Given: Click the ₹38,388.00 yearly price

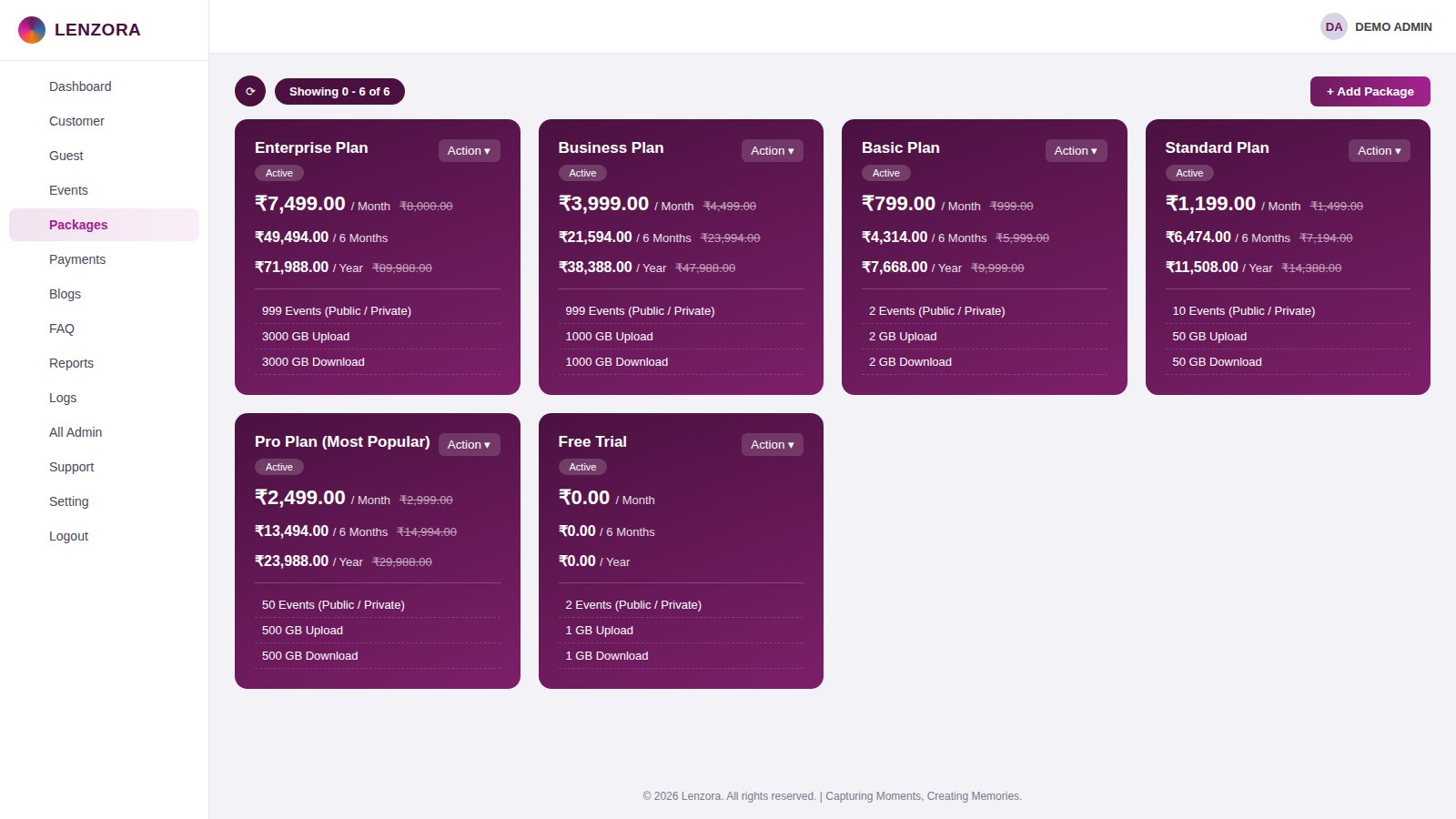Looking at the screenshot, I should (595, 267).
